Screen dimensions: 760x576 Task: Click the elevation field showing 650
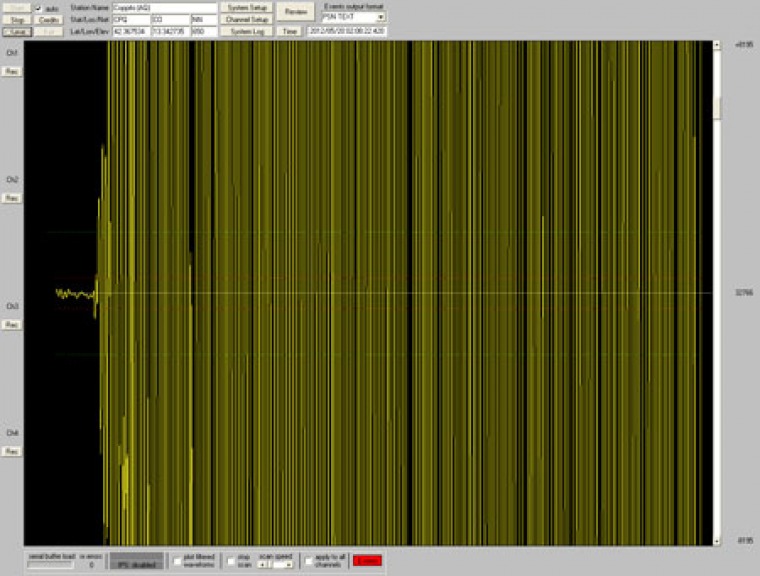204,32
